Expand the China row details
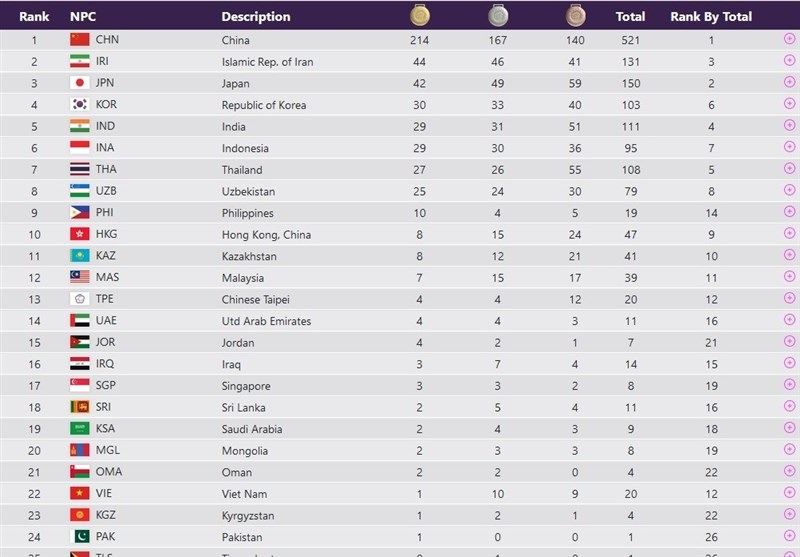 [x=790, y=40]
